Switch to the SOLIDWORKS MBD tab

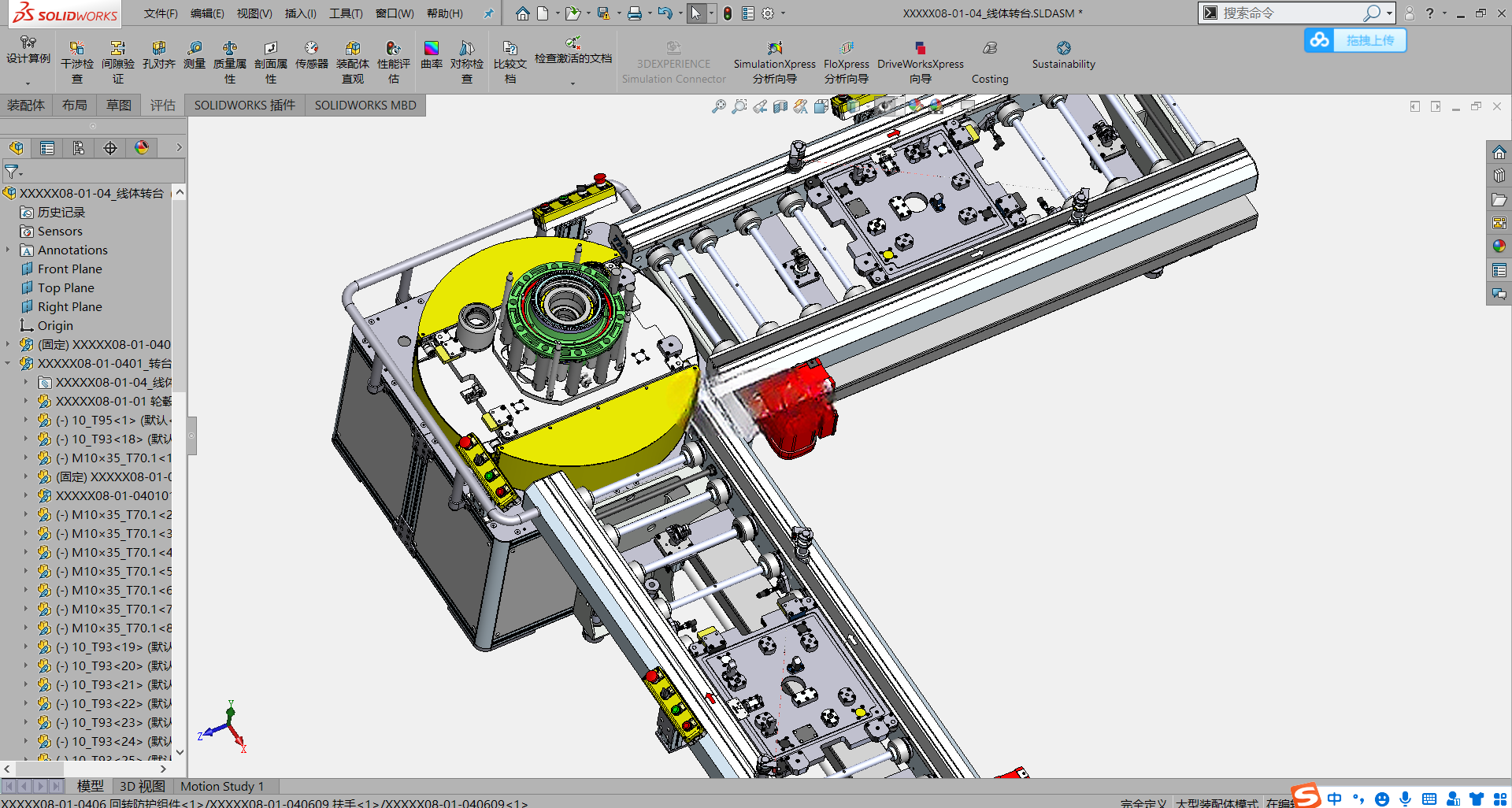tap(365, 106)
